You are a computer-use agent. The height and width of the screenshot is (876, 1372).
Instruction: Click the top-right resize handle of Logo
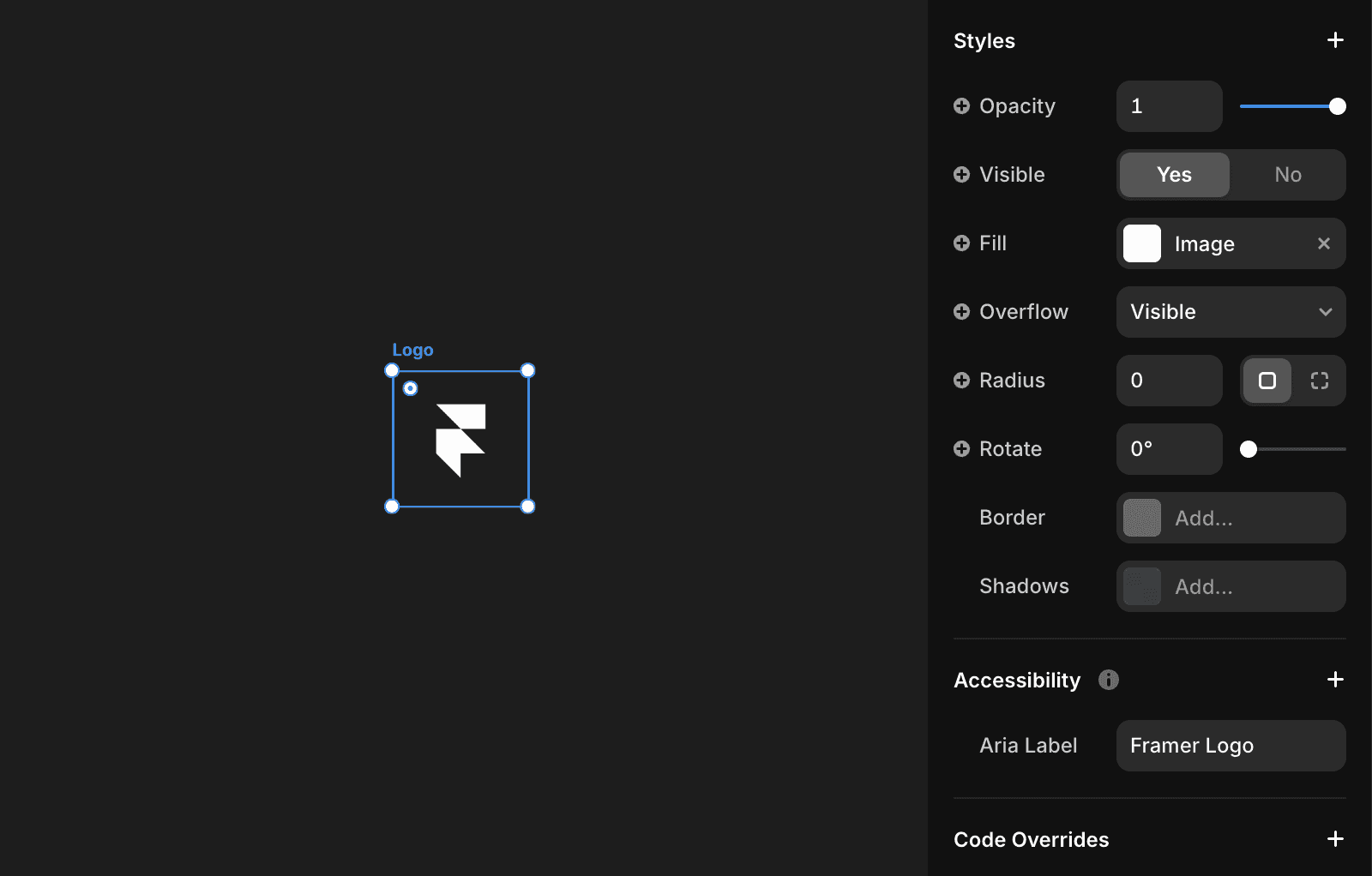pos(528,370)
